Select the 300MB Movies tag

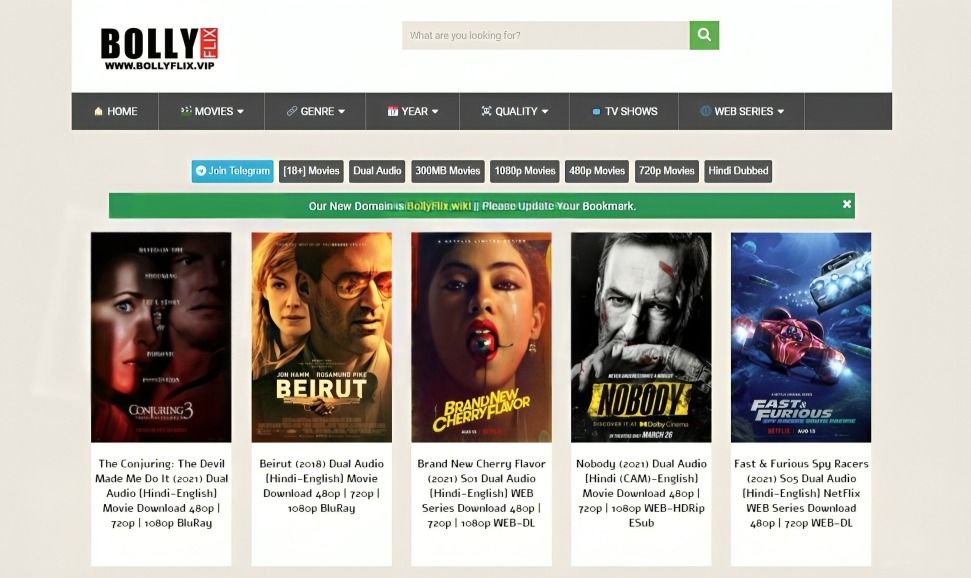point(447,171)
